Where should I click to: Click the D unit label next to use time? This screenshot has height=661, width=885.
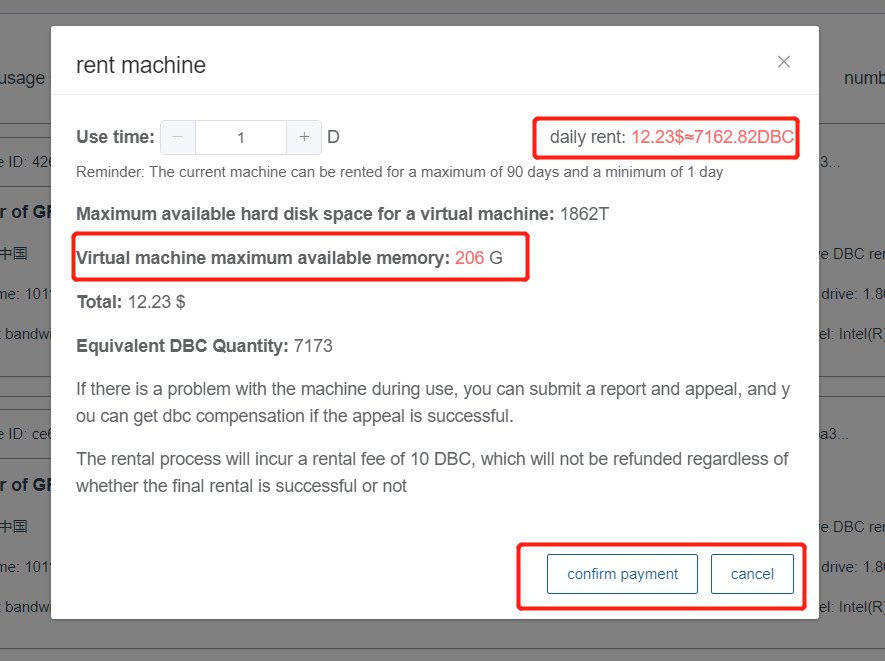(332, 137)
